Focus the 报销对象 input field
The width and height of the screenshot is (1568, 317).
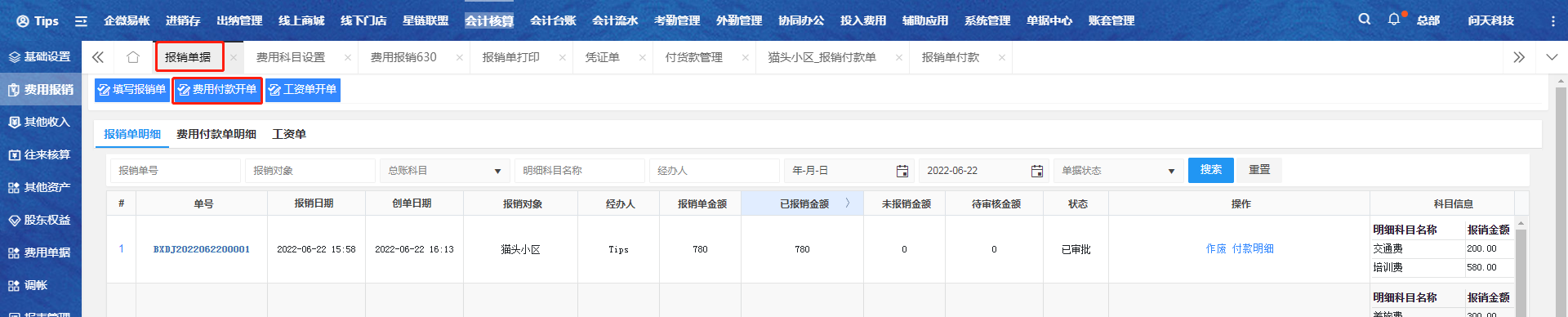310,171
